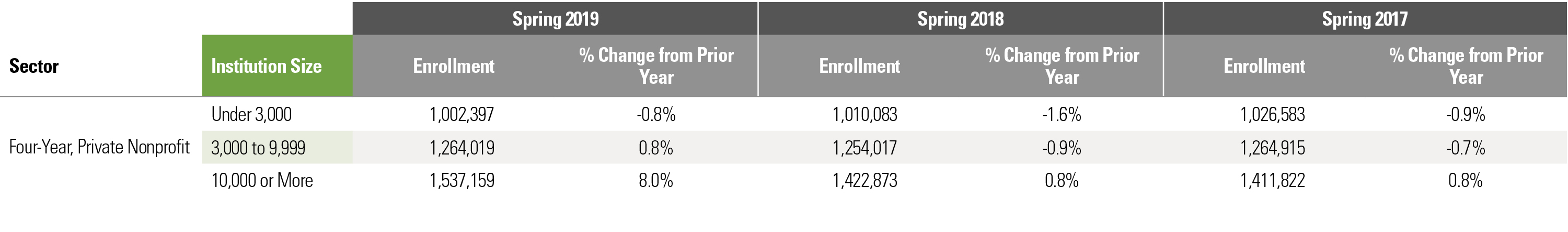This screenshot has height=232, width=1568.
Task: Select the 3,000 to 9,999 row label
Action: 258,148
